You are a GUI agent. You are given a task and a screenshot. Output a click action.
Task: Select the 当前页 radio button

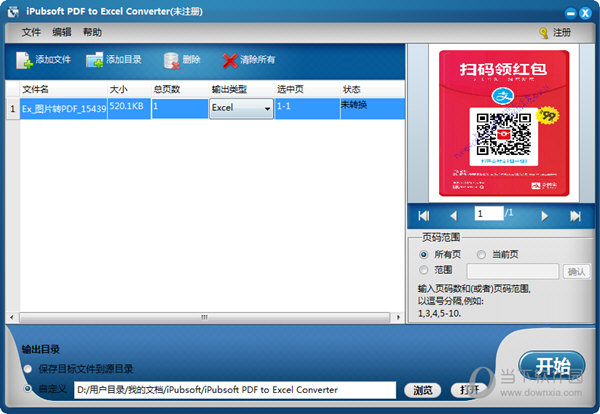(481, 254)
